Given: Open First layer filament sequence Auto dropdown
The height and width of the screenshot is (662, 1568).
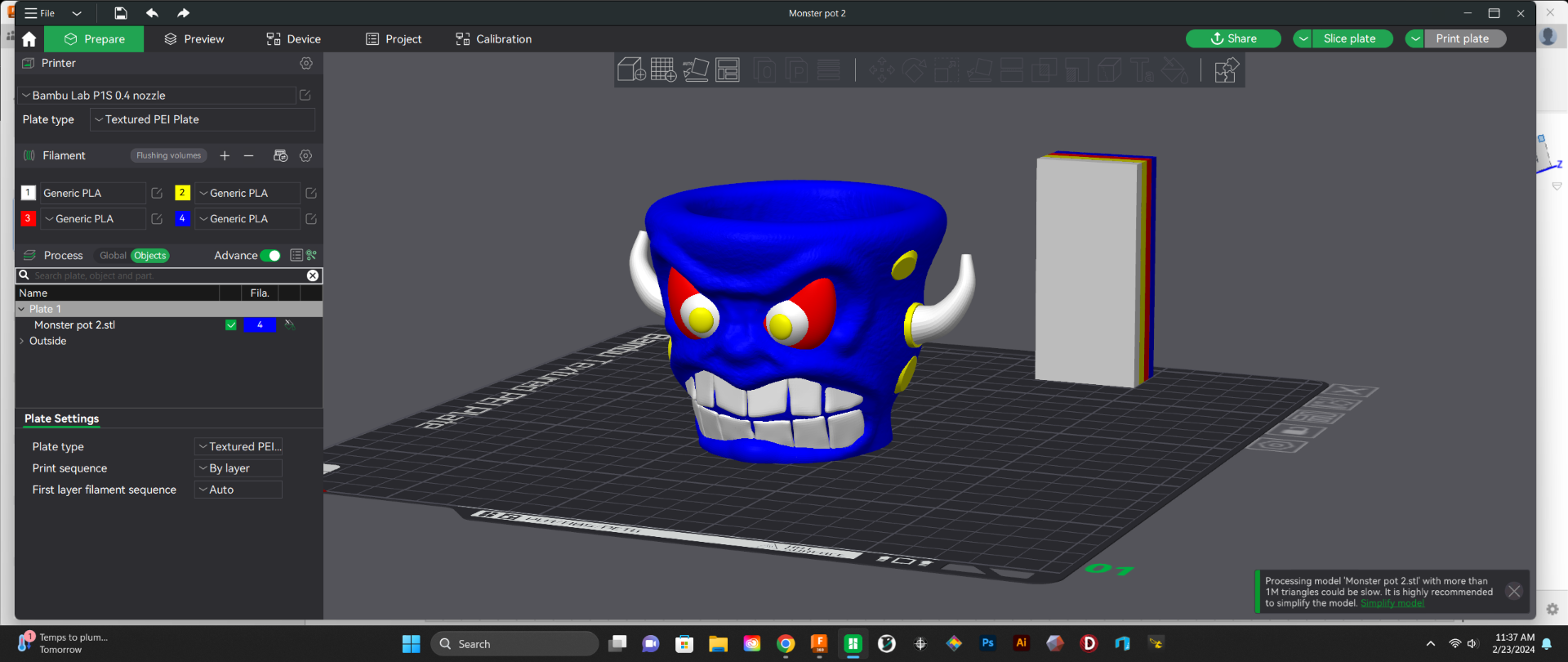Looking at the screenshot, I should 238,490.
